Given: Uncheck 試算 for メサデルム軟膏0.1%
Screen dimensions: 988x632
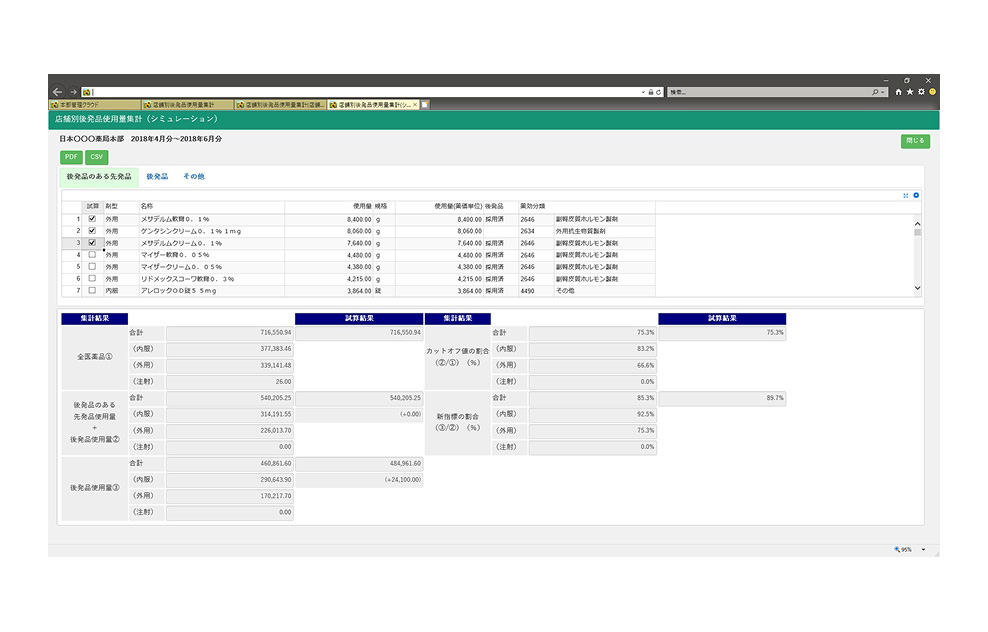Looking at the screenshot, I should coord(92,218).
